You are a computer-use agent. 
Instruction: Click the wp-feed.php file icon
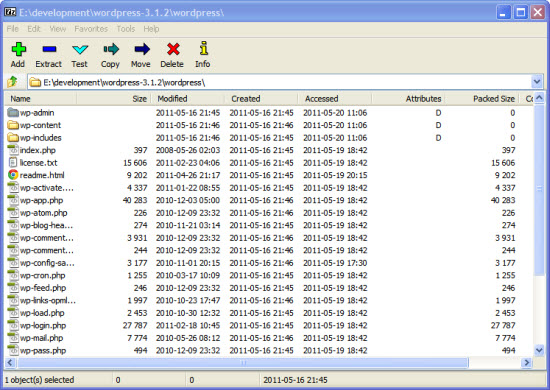click(x=13, y=288)
